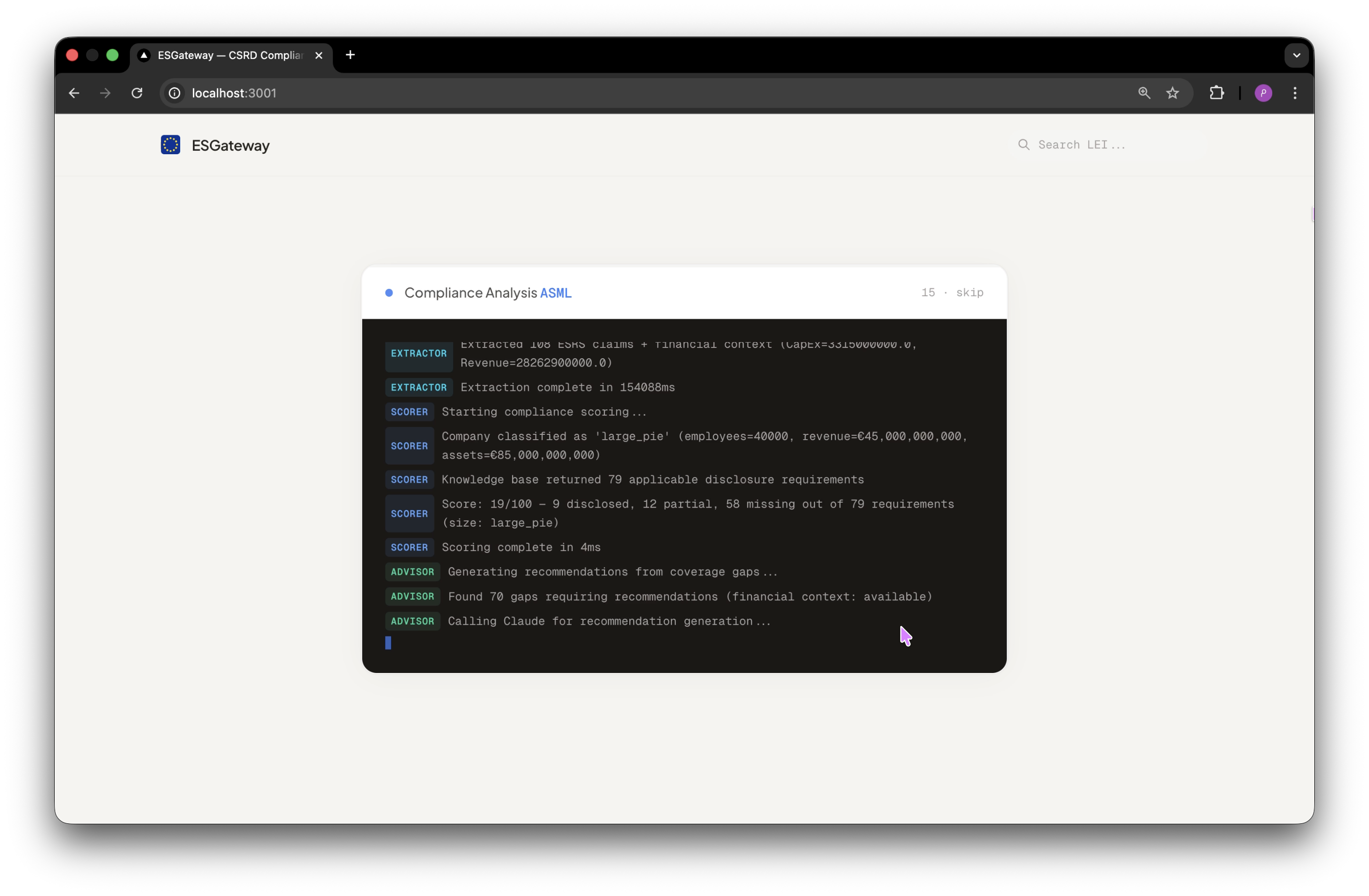Bookmark this page with star icon
Screen dimensions: 1369x896
(1172, 93)
